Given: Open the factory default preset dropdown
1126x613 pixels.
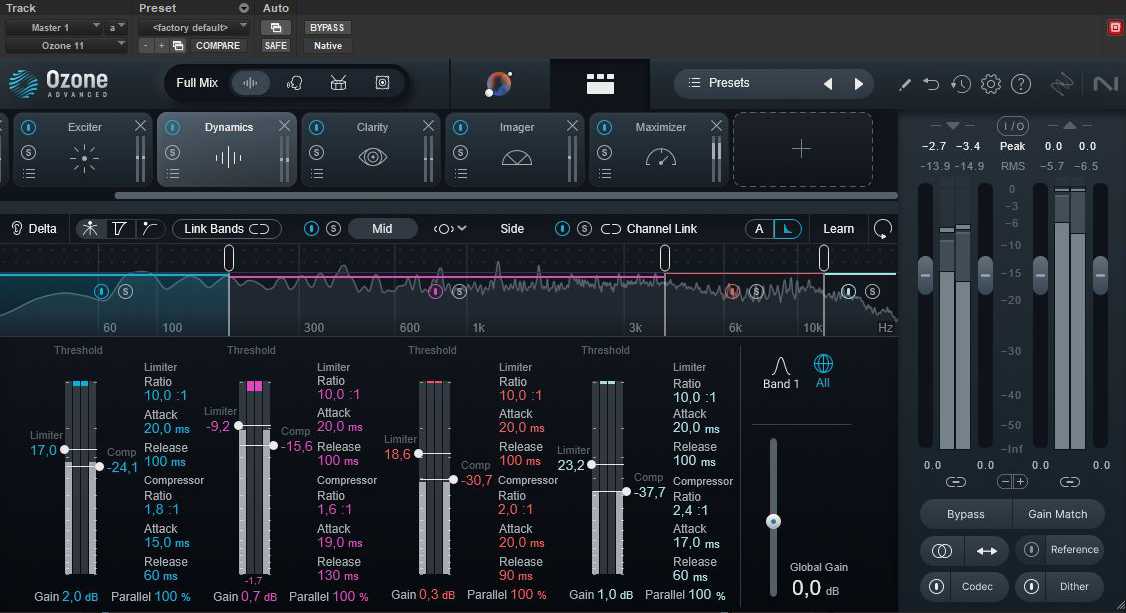Looking at the screenshot, I should pos(194,27).
